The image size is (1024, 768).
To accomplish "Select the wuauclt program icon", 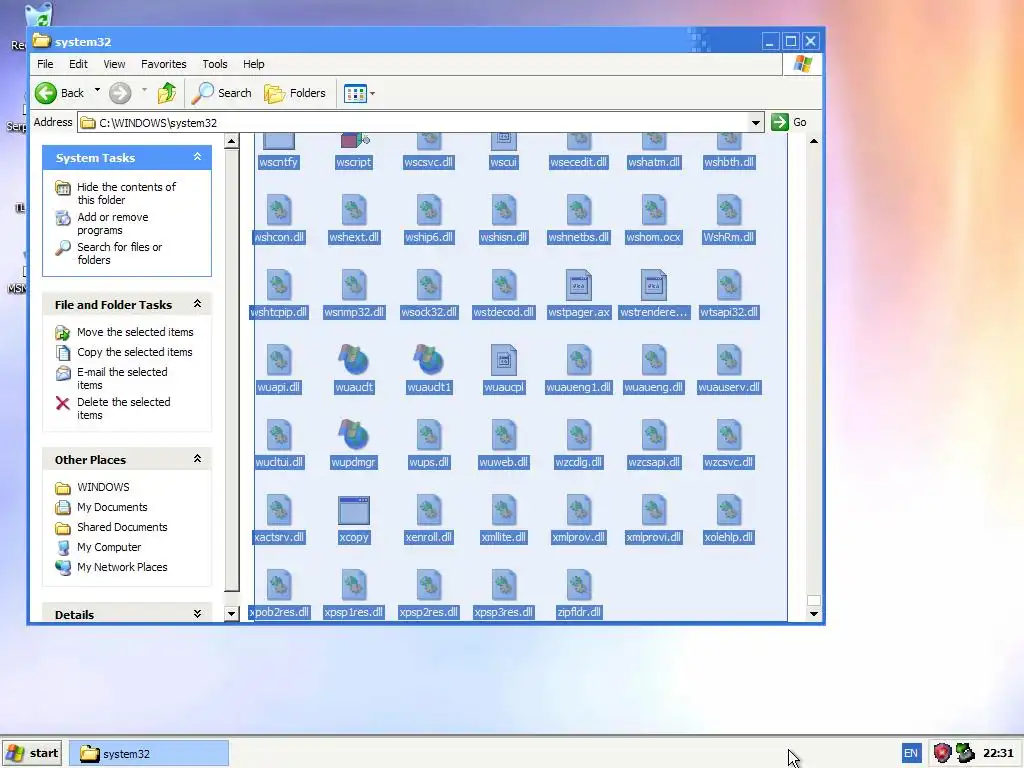I will tap(353, 360).
